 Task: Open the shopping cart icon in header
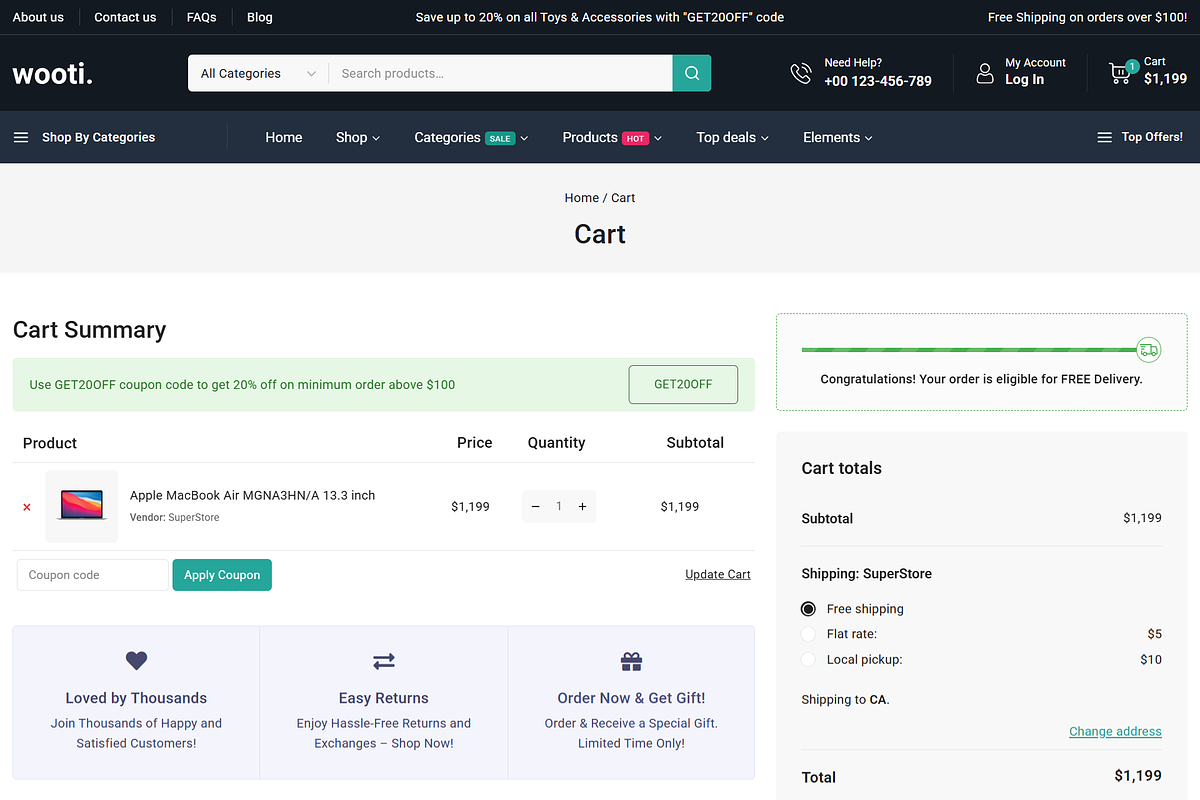click(x=1121, y=72)
